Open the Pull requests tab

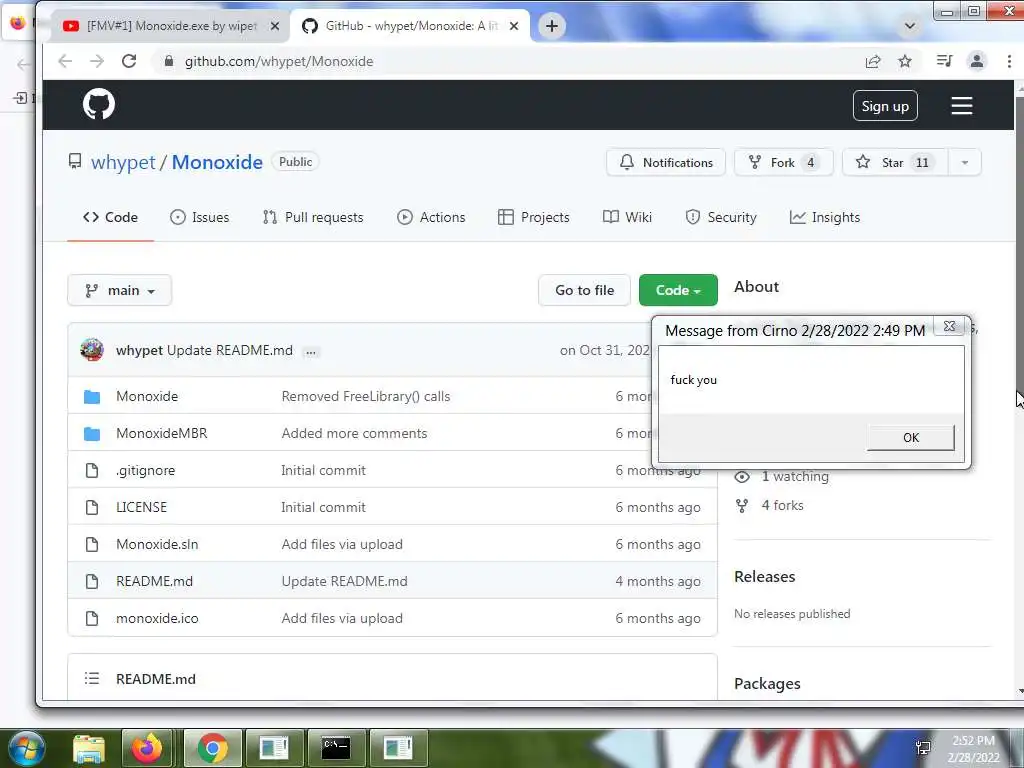313,217
